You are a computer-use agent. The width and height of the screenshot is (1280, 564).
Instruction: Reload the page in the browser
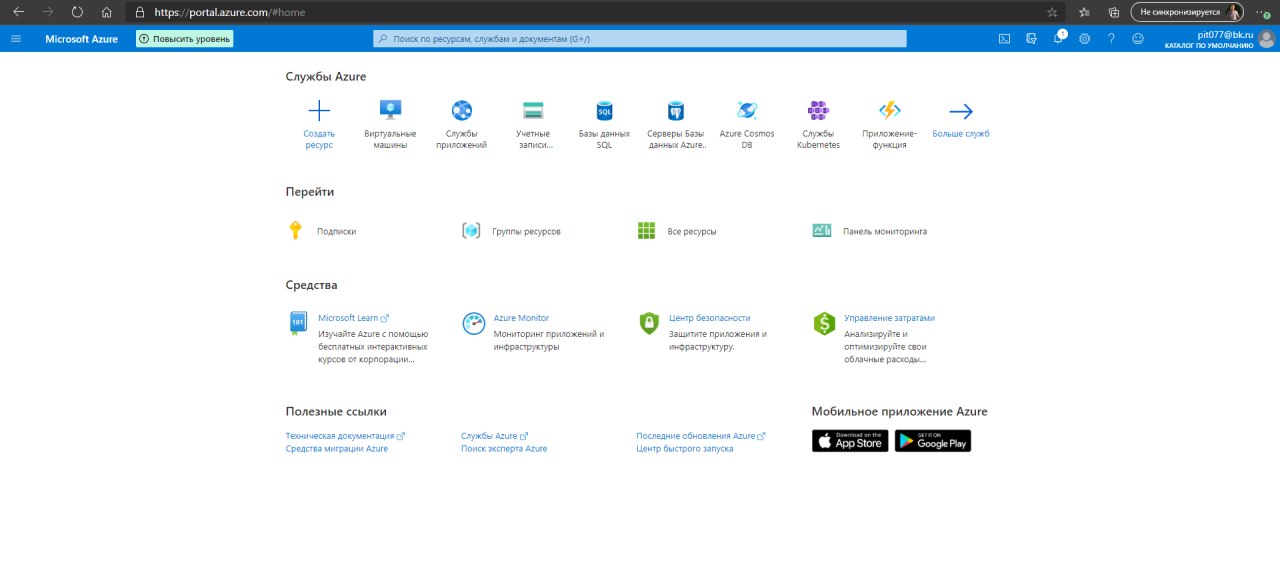[x=78, y=12]
